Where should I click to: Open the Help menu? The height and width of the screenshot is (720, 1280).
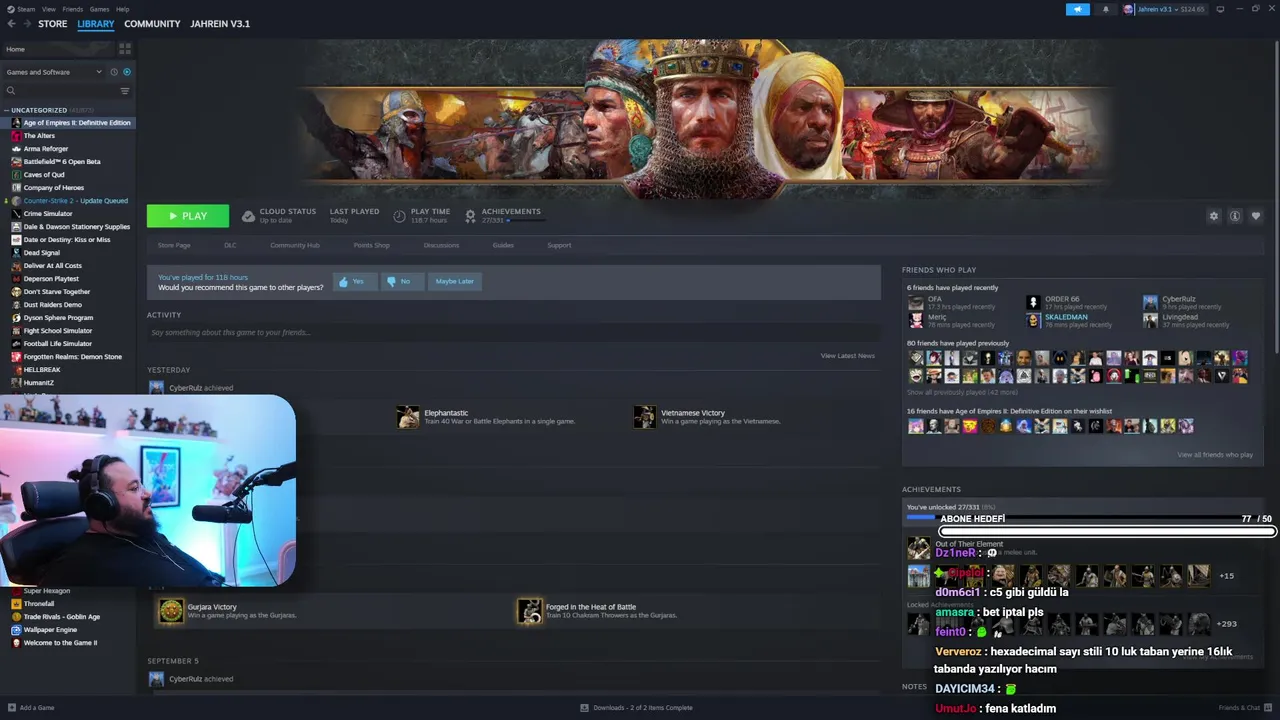coord(122,9)
